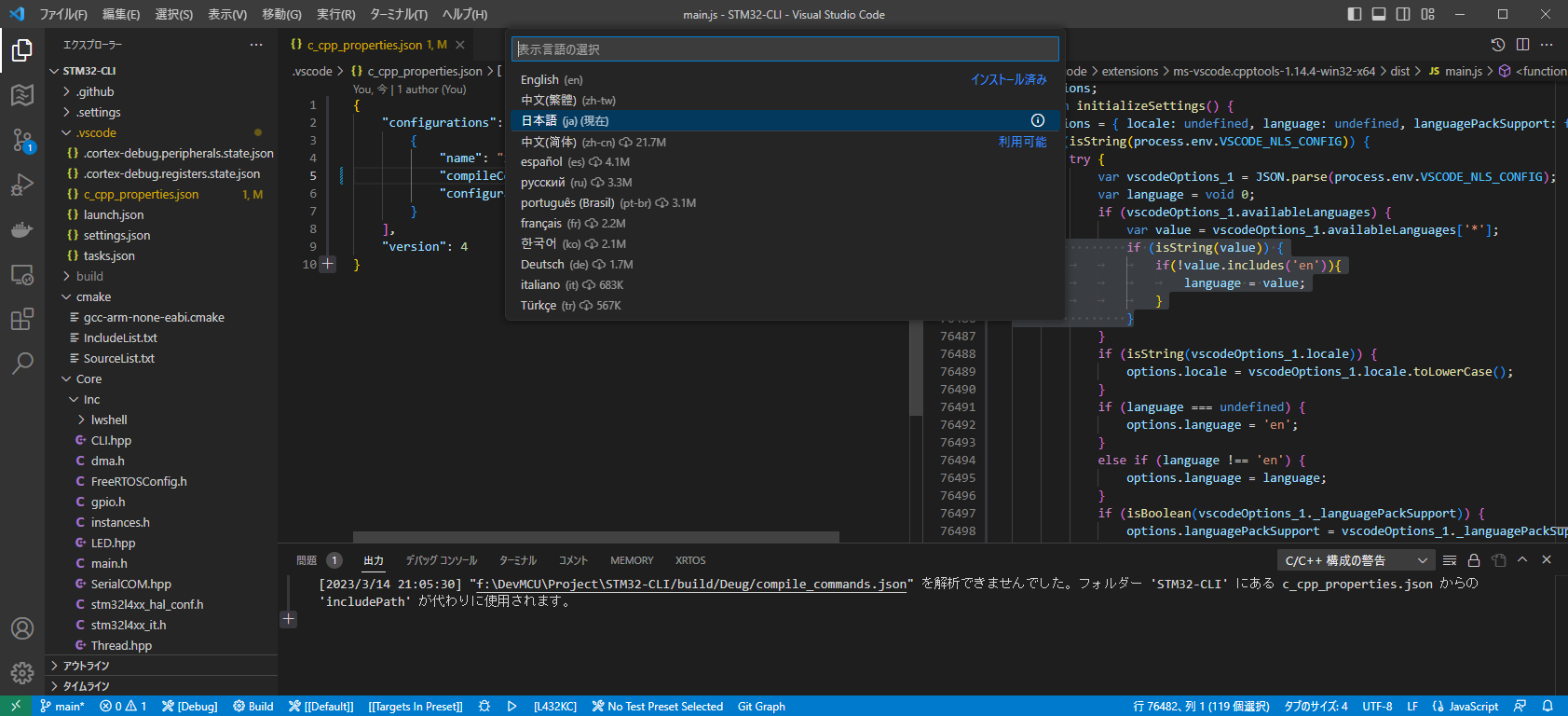Viewport: 1568px width, 716px height.
Task: Open output log in editor icon
Action: [x=1498, y=559]
